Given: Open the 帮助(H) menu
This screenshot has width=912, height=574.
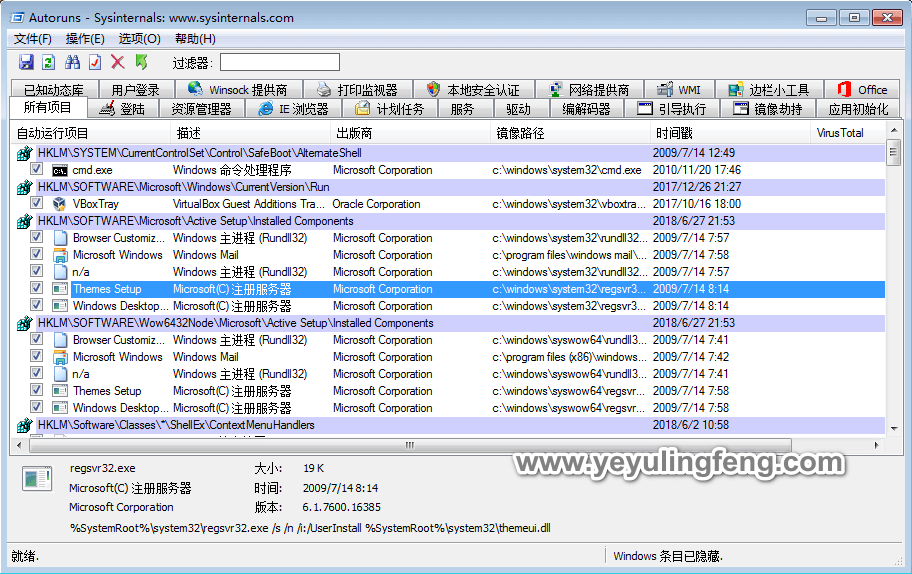Looking at the screenshot, I should (195, 39).
